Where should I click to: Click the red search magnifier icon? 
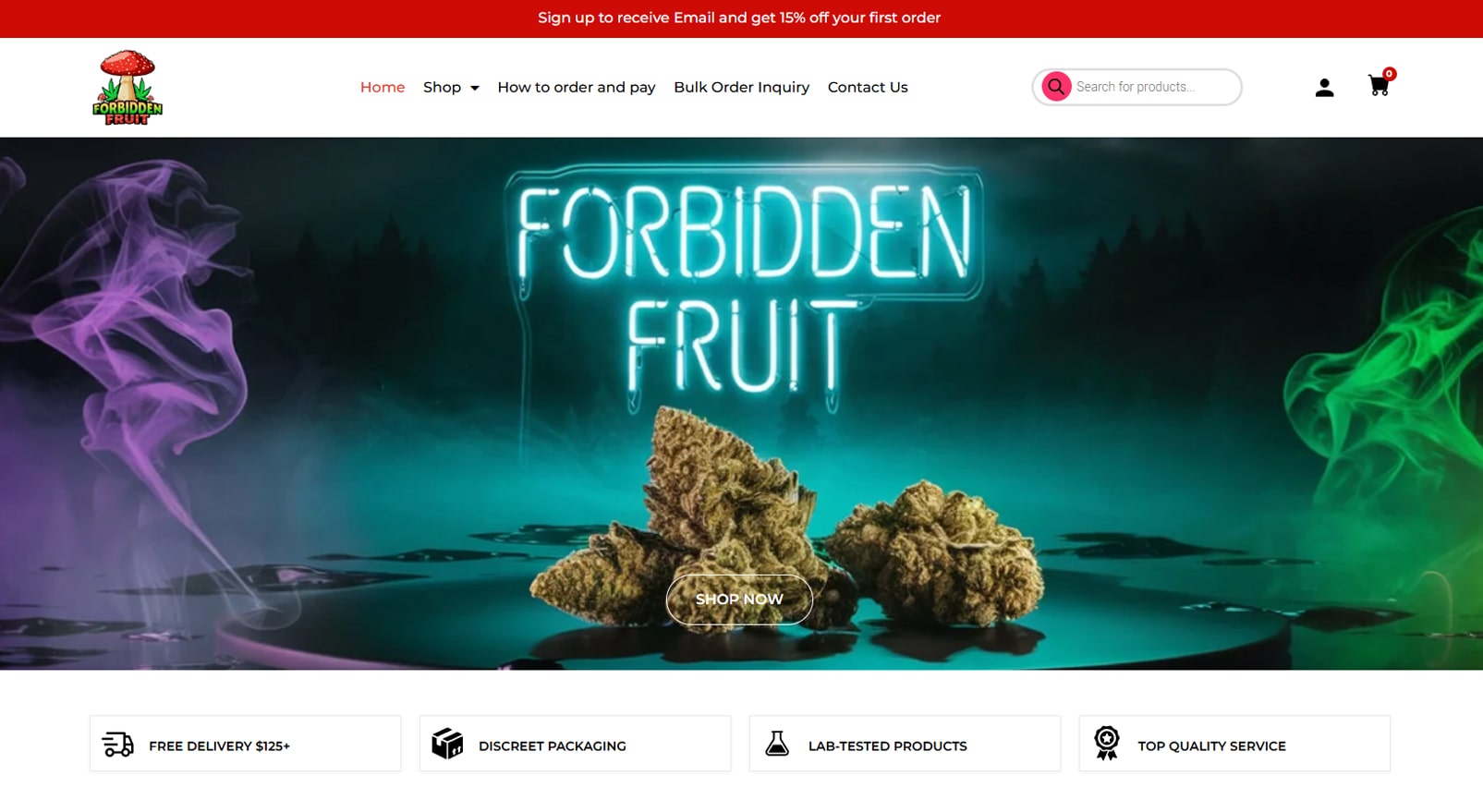tap(1056, 87)
